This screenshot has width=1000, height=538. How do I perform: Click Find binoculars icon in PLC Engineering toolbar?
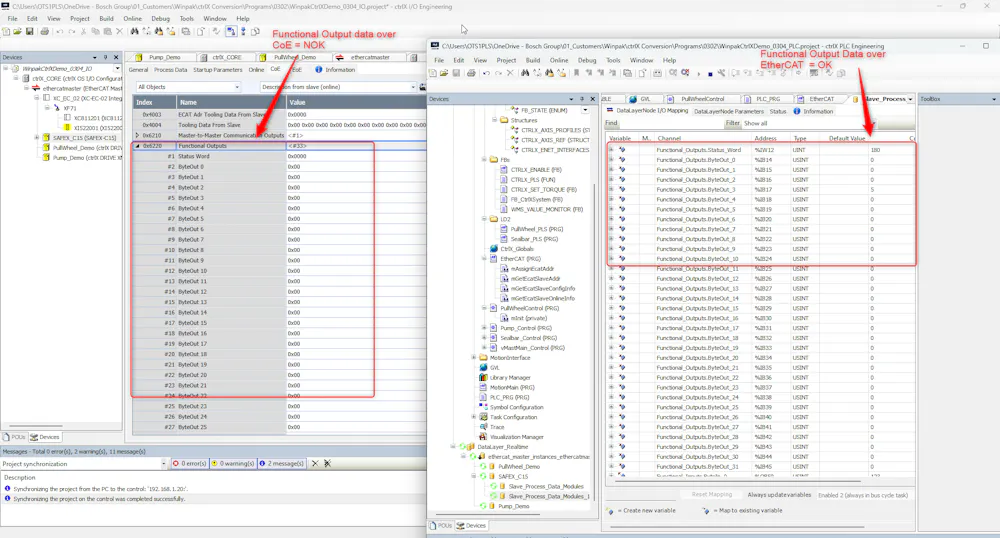pos(525,73)
